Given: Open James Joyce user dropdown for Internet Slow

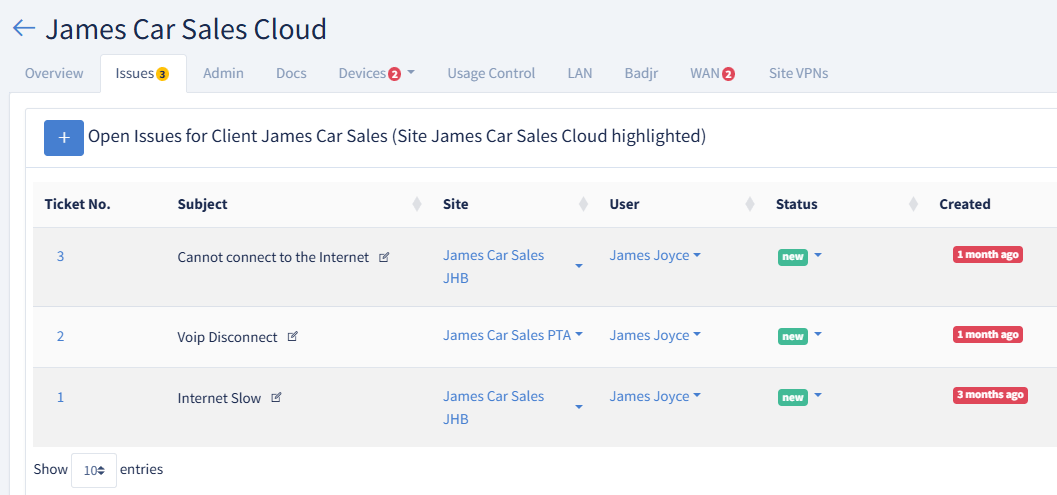Looking at the screenshot, I should click(655, 397).
